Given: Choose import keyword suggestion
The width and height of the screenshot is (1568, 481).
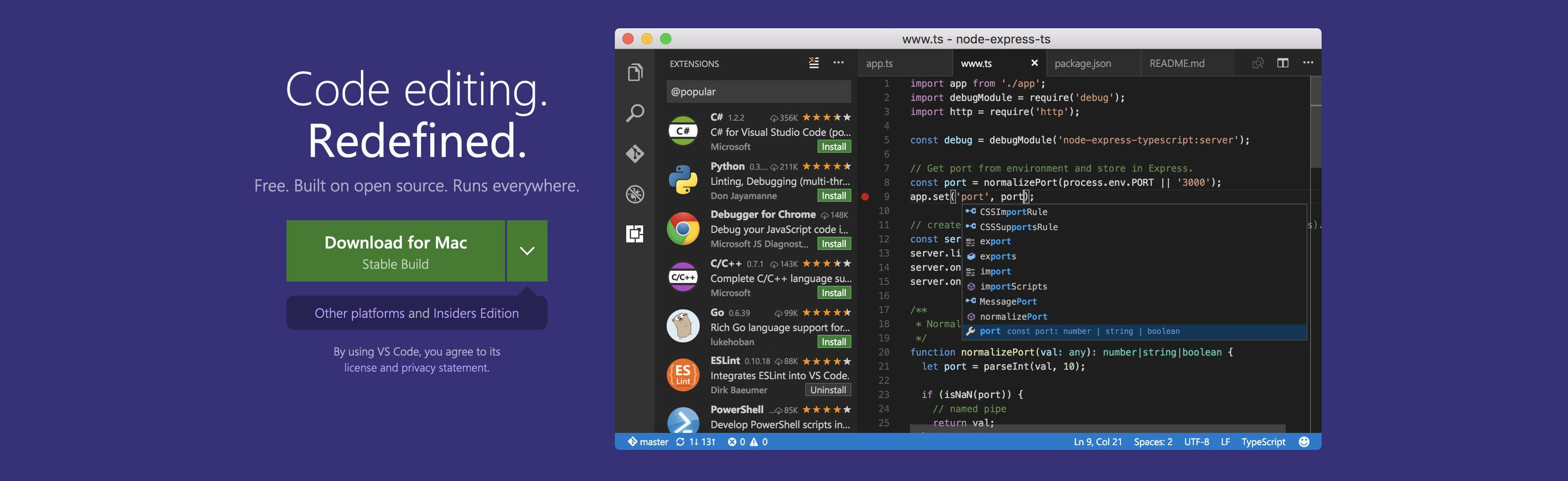Looking at the screenshot, I should click(1134, 272).
